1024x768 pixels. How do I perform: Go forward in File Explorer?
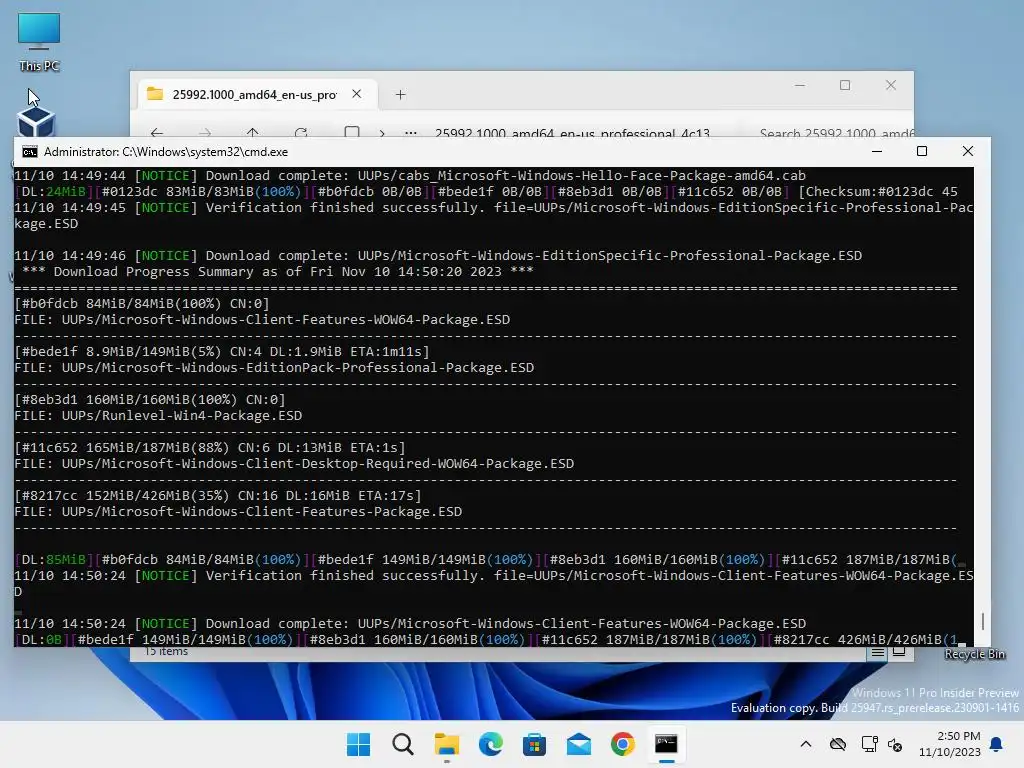click(x=204, y=133)
